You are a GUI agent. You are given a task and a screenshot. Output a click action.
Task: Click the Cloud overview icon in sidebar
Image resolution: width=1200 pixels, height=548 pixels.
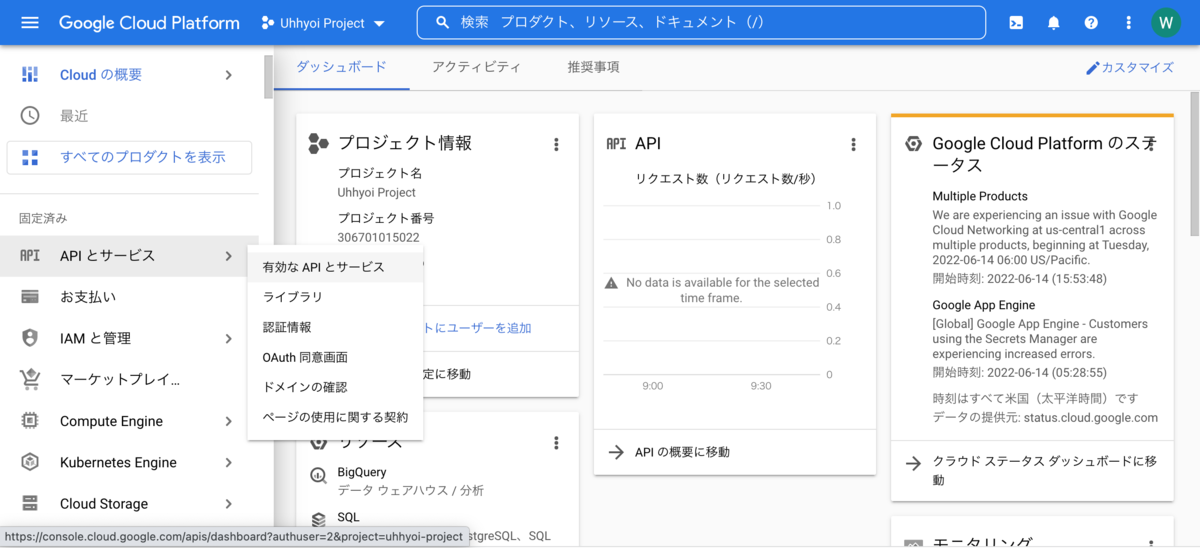coord(30,74)
